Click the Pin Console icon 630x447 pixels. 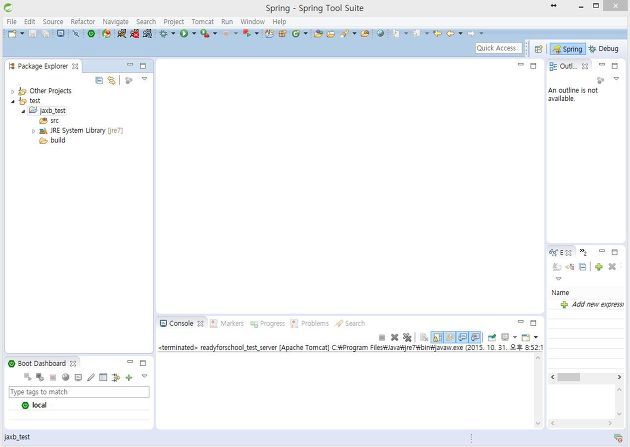[x=492, y=338]
